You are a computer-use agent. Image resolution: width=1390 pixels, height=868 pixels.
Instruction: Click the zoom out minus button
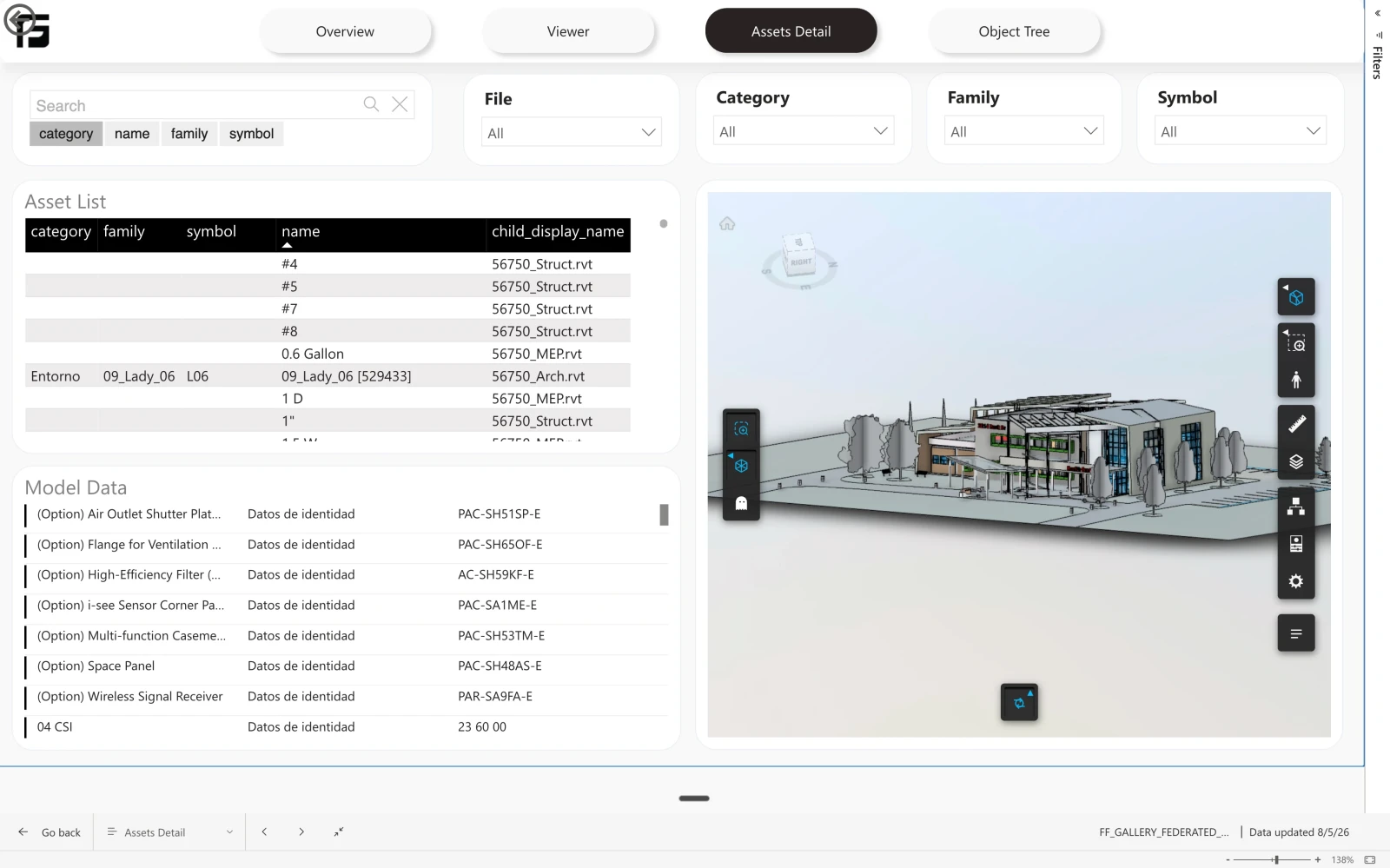coord(1228,859)
